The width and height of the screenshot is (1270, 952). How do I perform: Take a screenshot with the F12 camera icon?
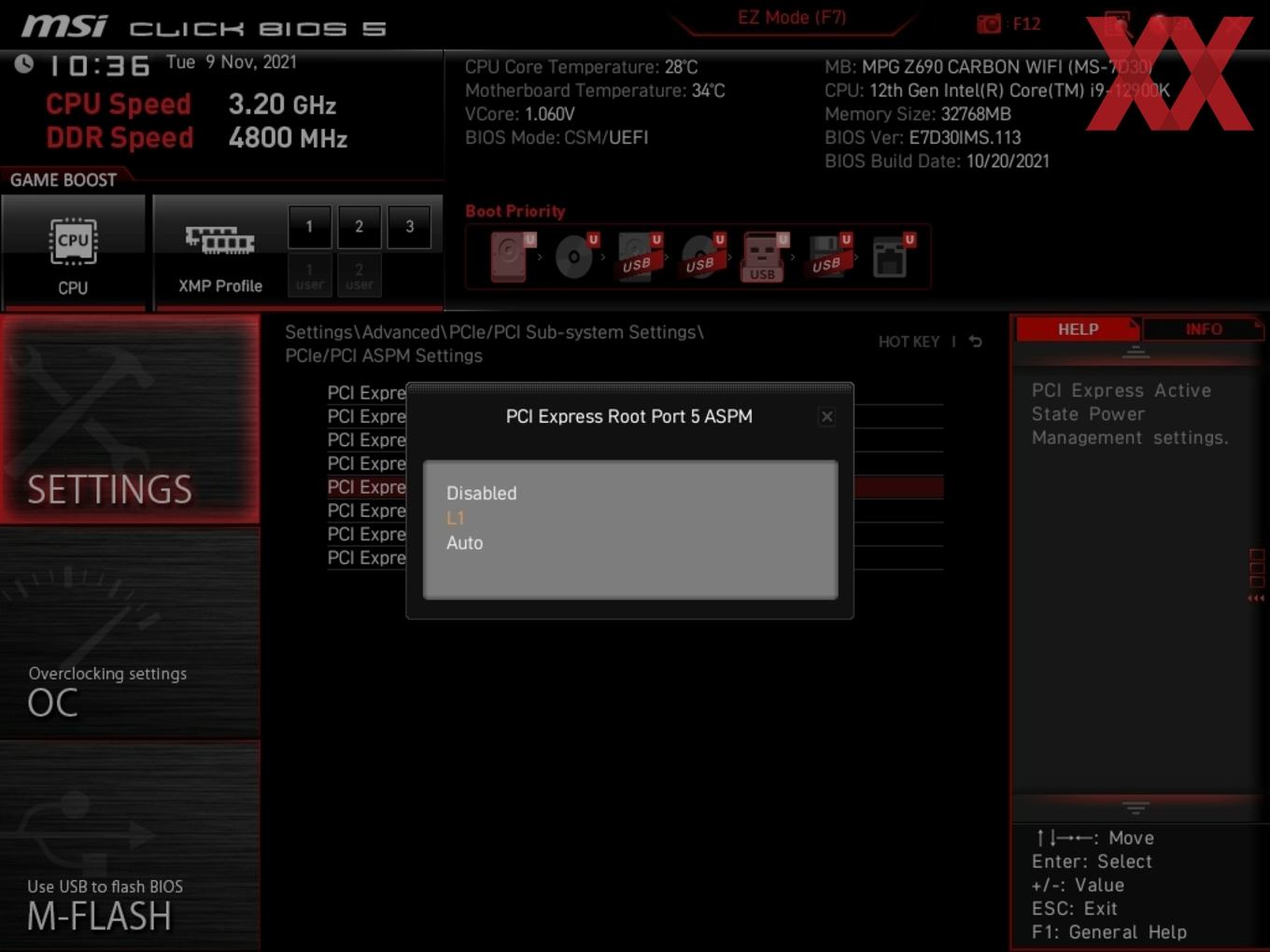coord(989,23)
